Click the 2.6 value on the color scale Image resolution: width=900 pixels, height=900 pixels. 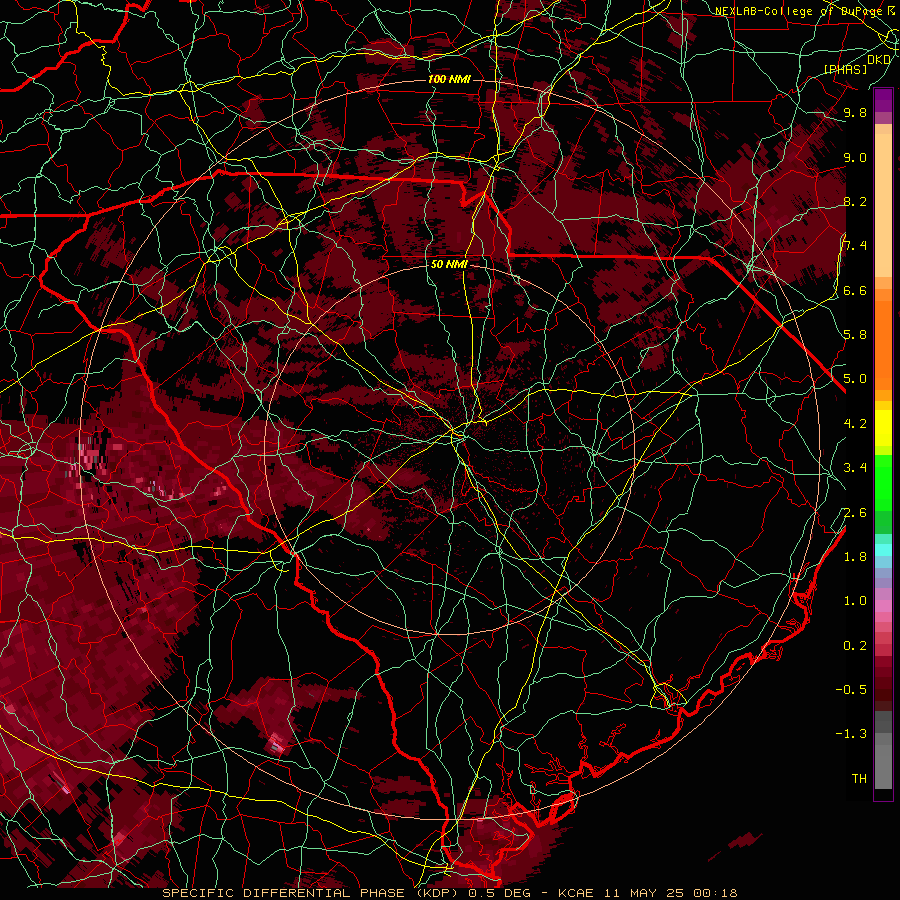click(855, 513)
